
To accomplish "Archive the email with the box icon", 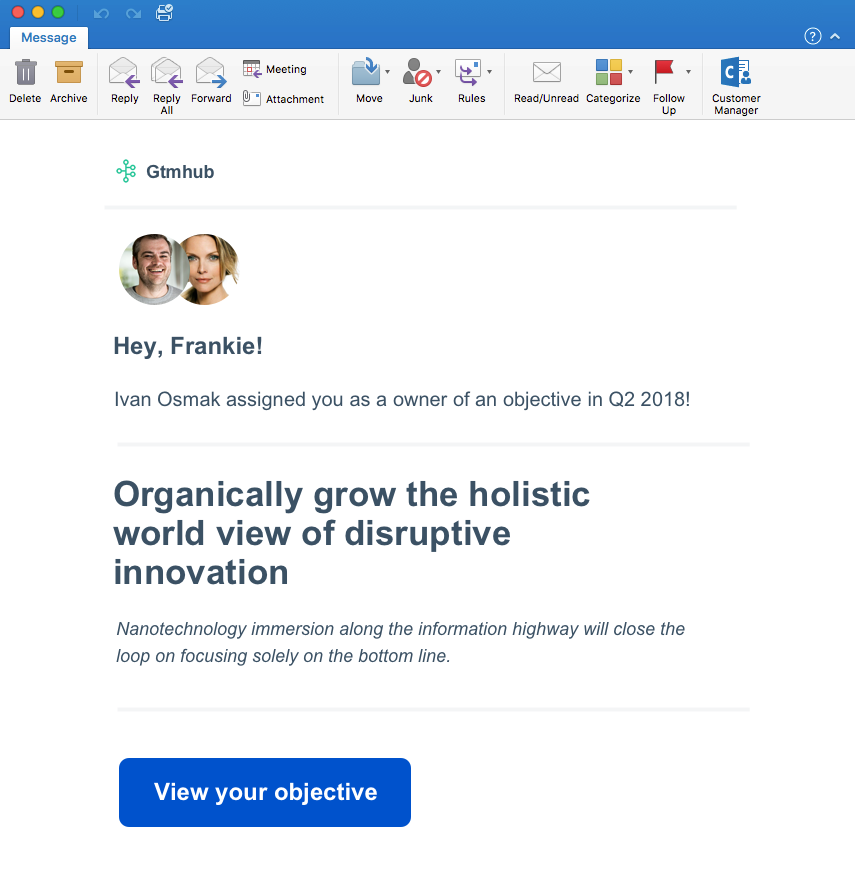I will (x=68, y=81).
